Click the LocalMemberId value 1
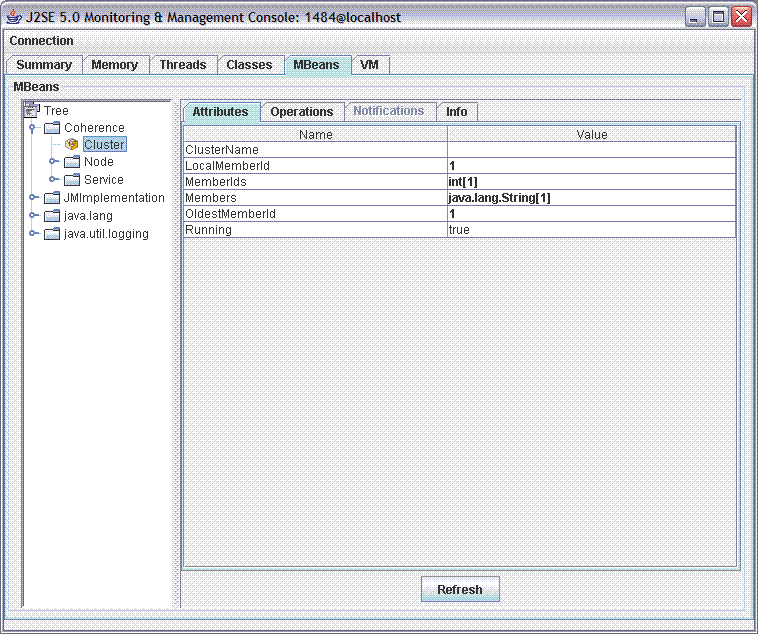 (x=592, y=165)
